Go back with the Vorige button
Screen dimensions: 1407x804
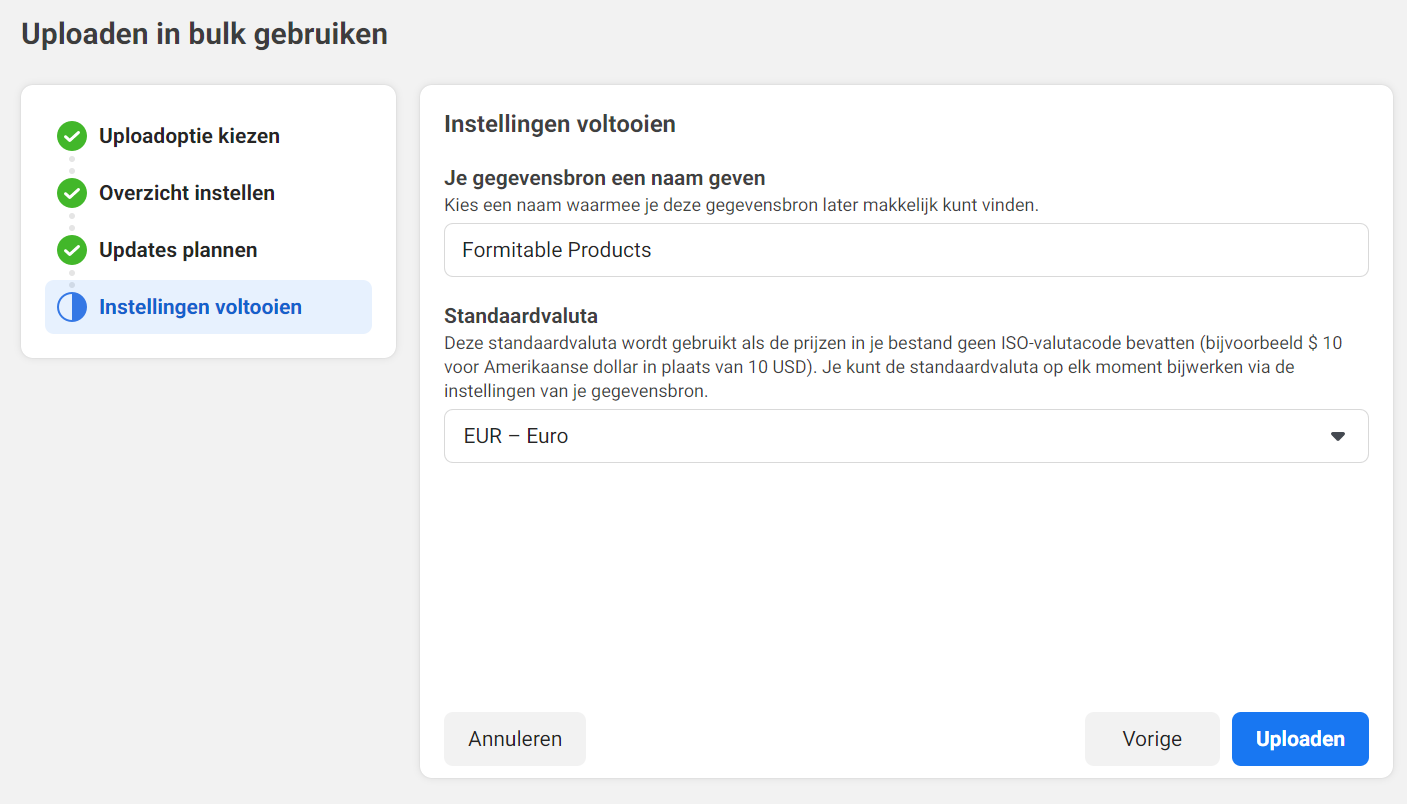(x=1152, y=739)
